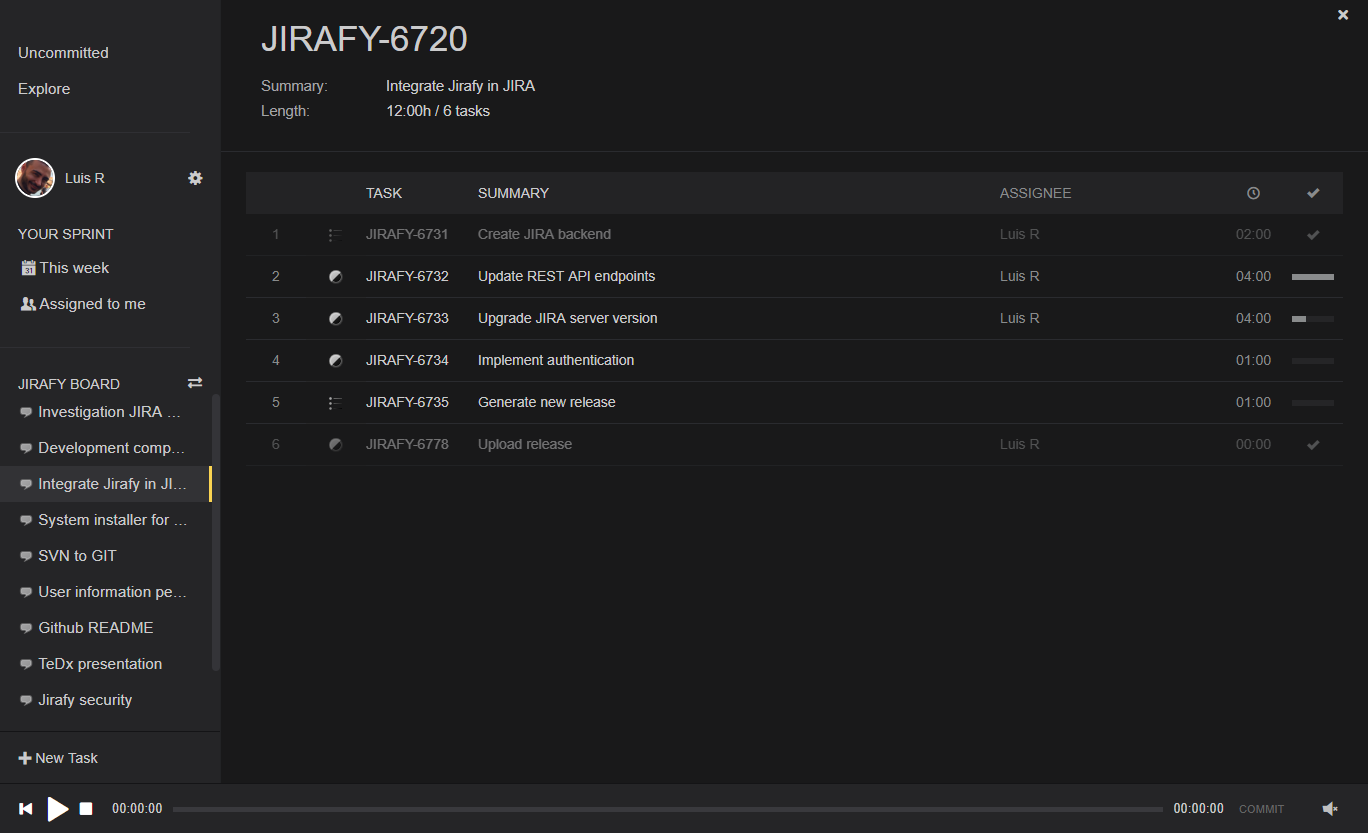Create a New Task
The image size is (1368, 833).
[58, 758]
